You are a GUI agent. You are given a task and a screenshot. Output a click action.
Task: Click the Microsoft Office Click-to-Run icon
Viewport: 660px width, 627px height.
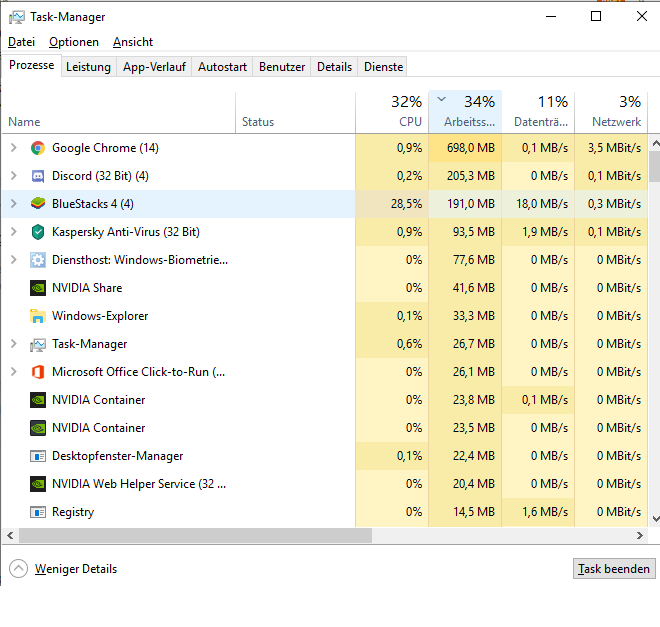(38, 372)
